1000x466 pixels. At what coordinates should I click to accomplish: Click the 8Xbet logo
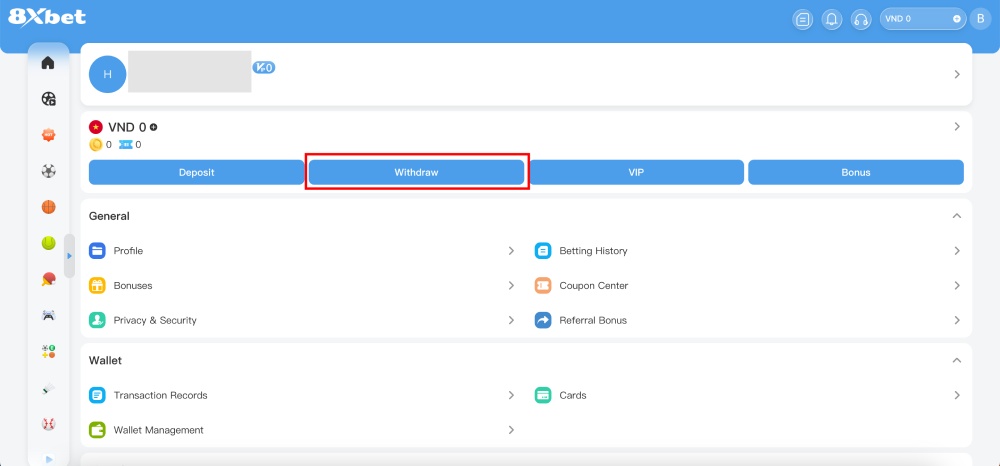(47, 17)
